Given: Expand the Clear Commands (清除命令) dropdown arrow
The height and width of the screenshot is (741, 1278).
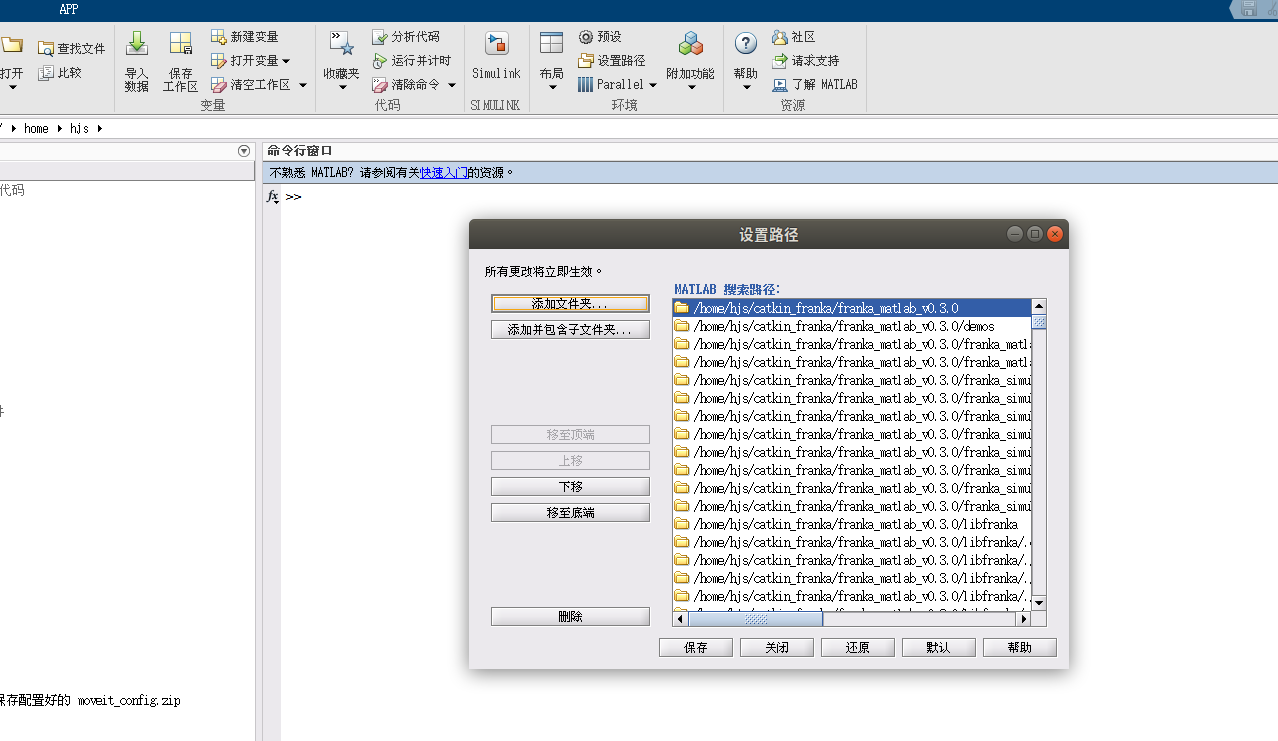Looking at the screenshot, I should coord(452,85).
